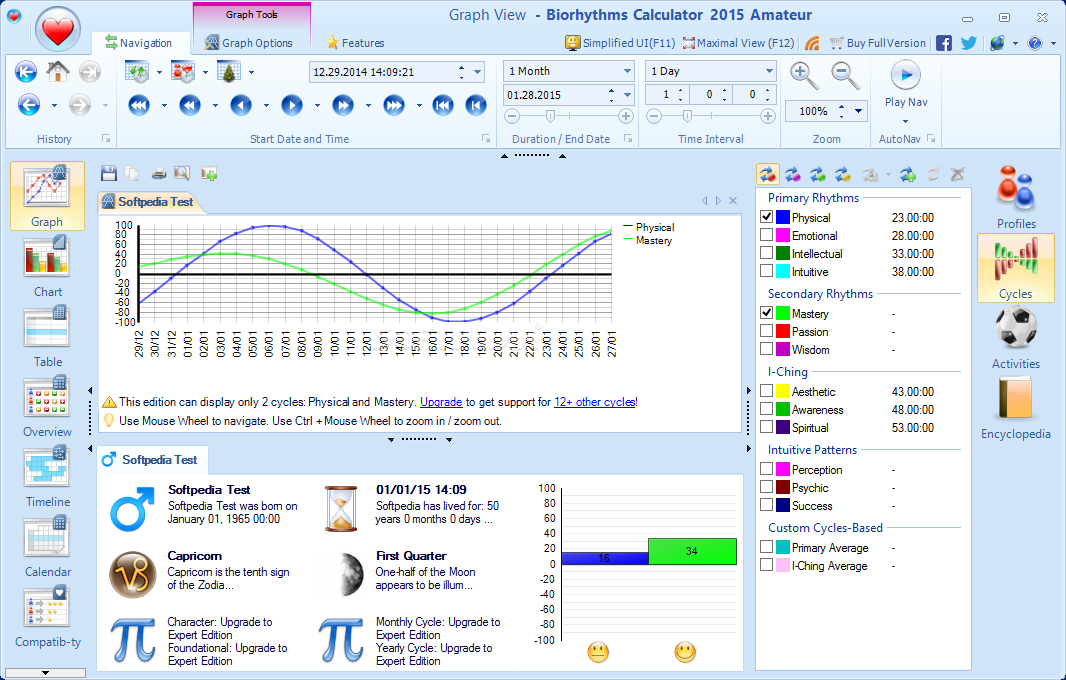This screenshot has height=680, width=1066.
Task: Open the Twitter icon
Action: pos(969,43)
